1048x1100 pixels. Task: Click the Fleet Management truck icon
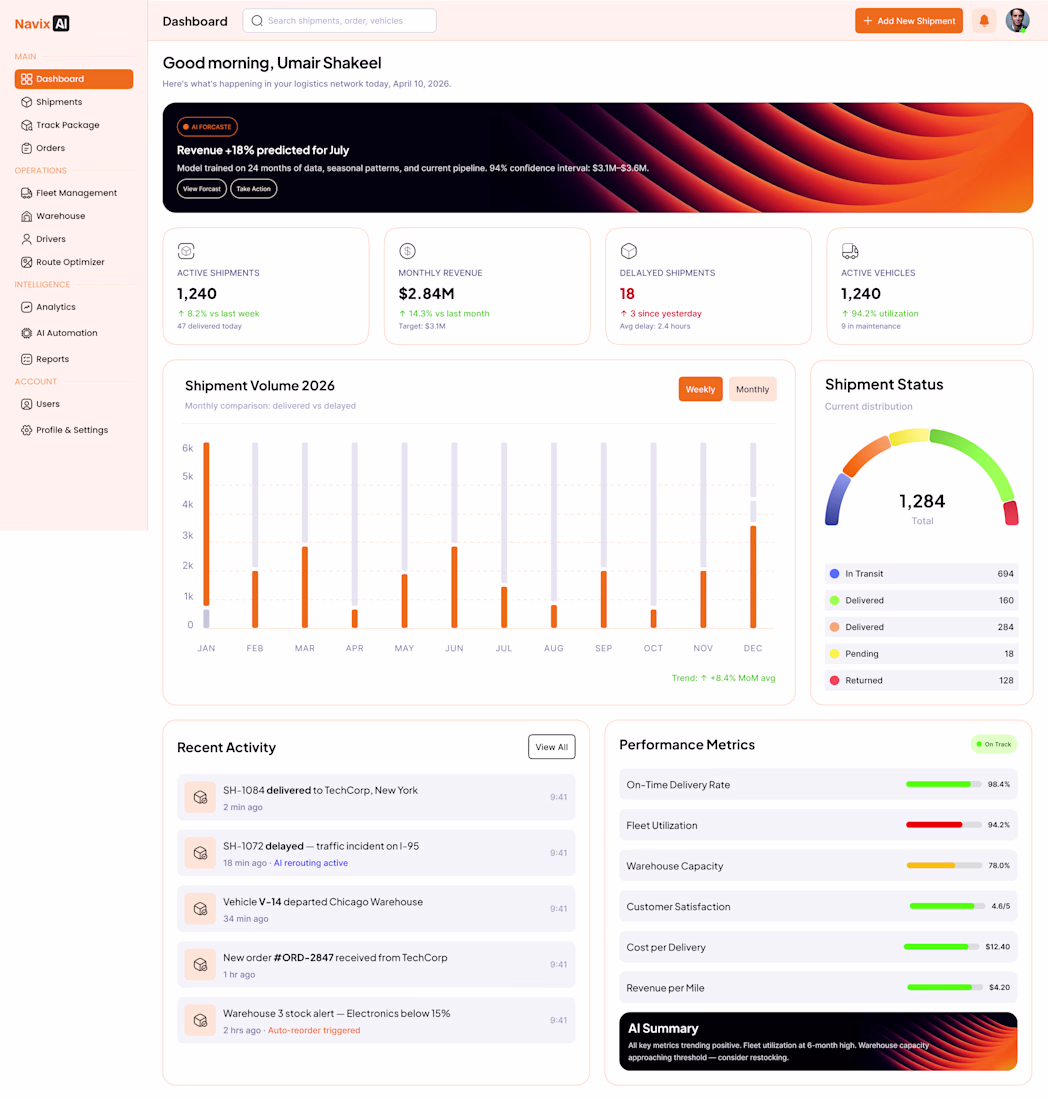[x=27, y=193]
